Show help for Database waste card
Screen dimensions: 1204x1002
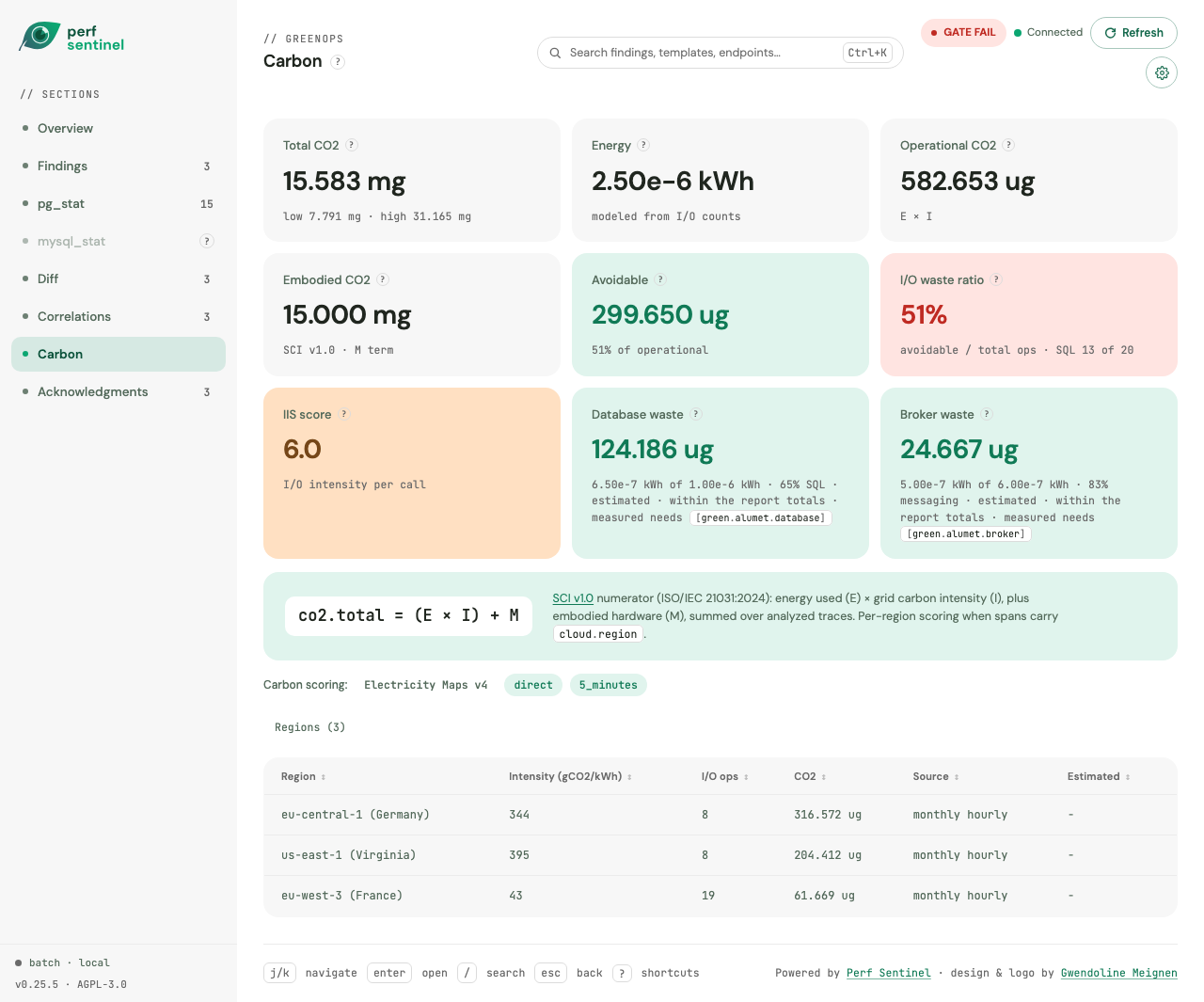pos(696,414)
